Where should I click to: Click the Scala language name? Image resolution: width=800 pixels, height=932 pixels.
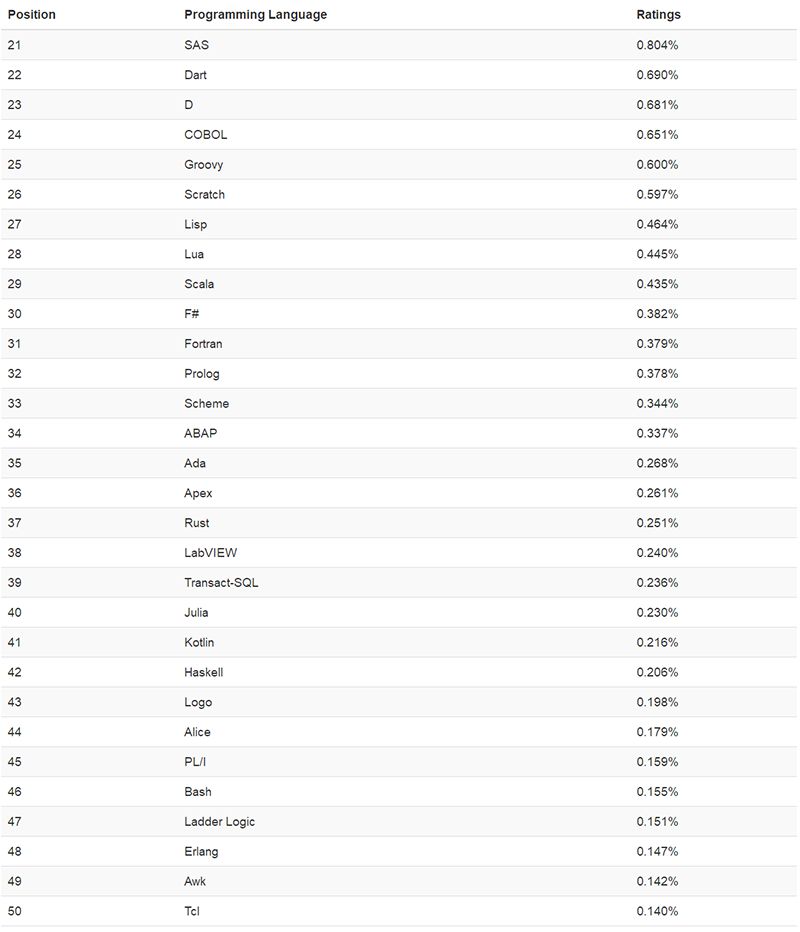coord(199,284)
